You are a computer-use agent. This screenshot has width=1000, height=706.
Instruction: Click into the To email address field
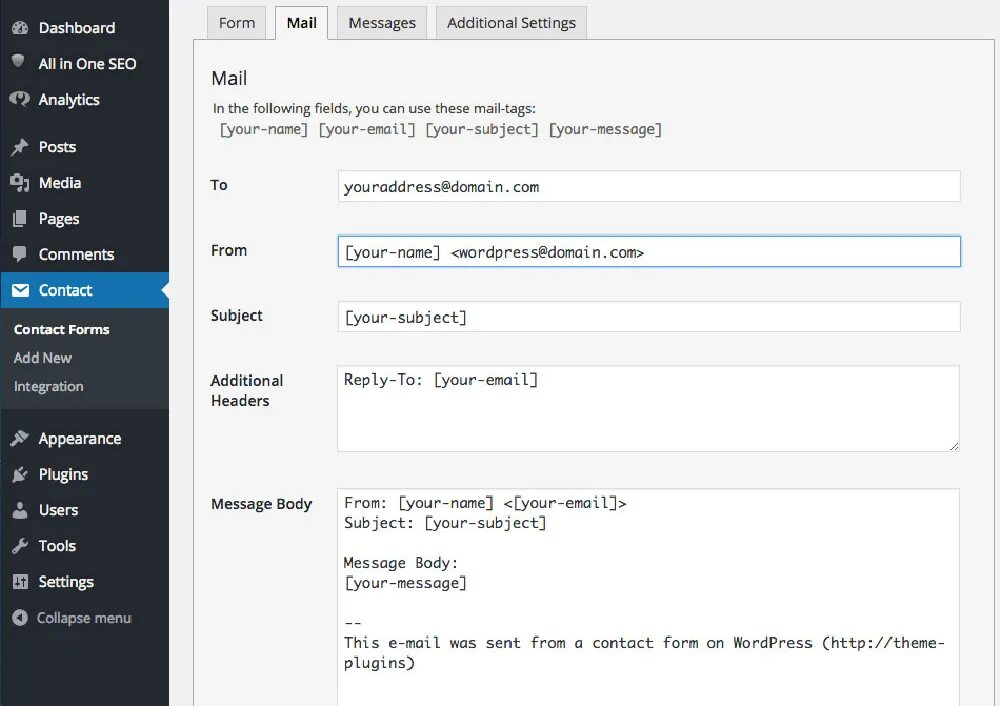click(649, 186)
